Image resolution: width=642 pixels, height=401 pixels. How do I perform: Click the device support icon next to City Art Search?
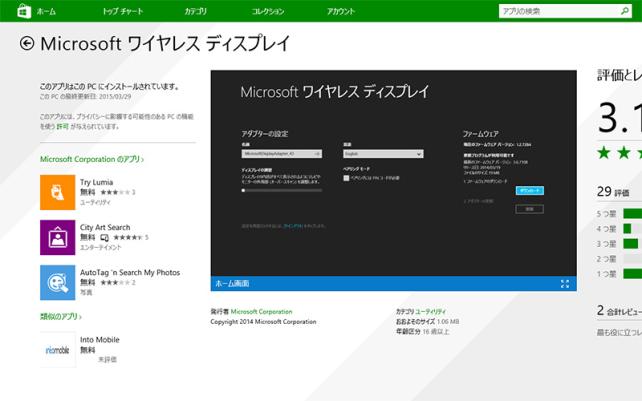(x=105, y=238)
